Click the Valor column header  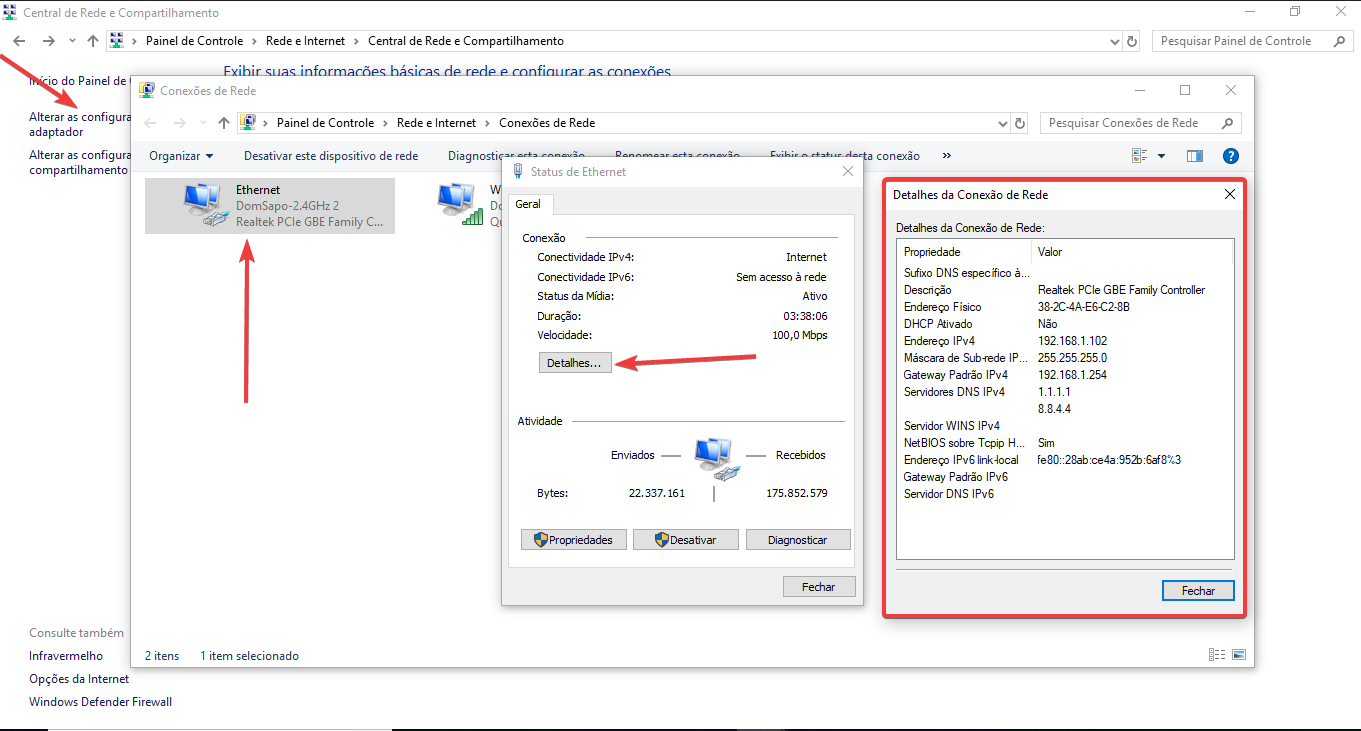[1133, 252]
